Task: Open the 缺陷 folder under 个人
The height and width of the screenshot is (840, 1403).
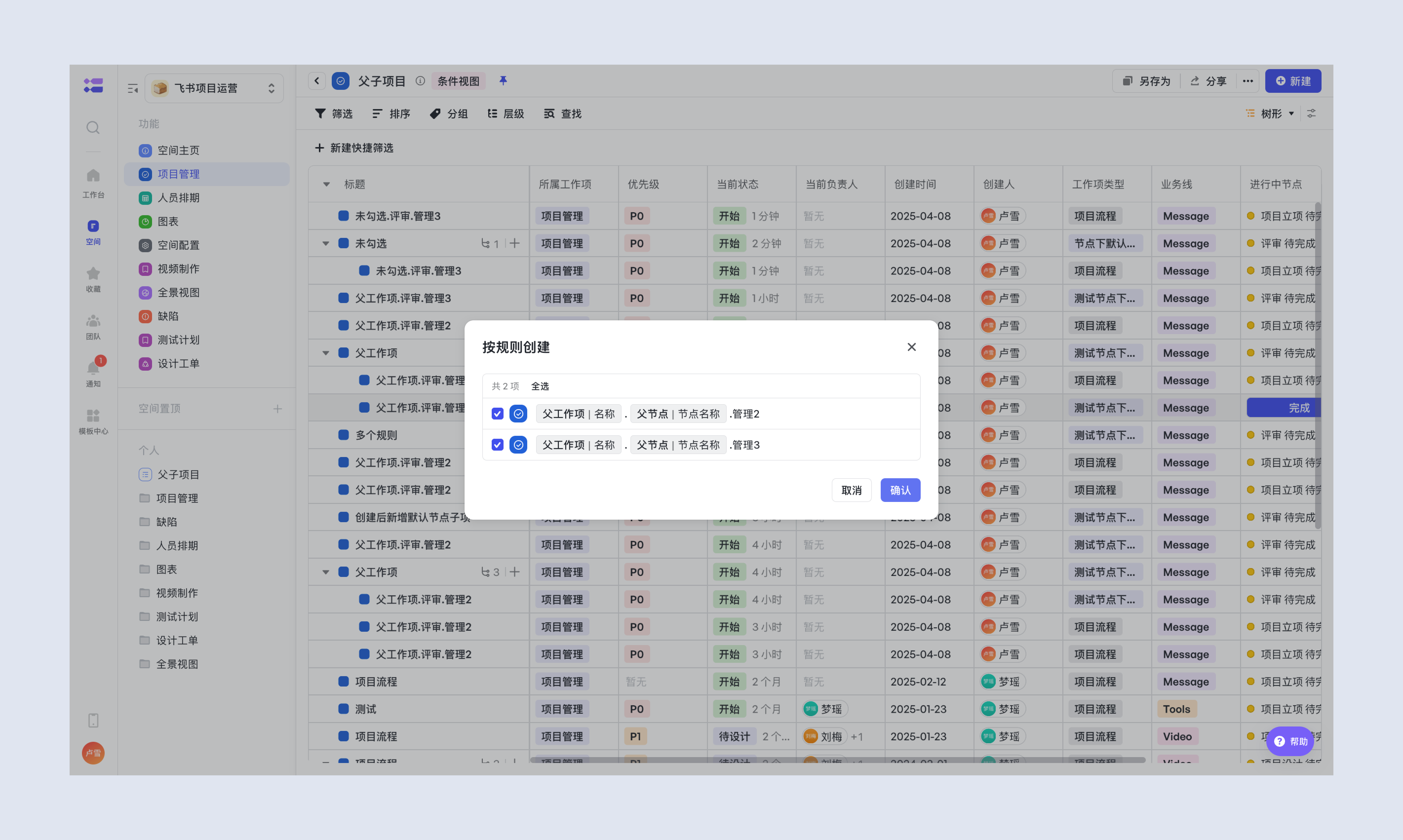Action: (x=207, y=522)
